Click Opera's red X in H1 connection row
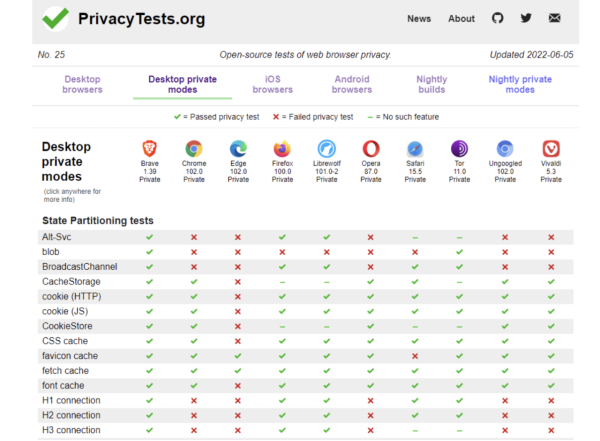Screen dimensions: 600x441 tap(371, 400)
